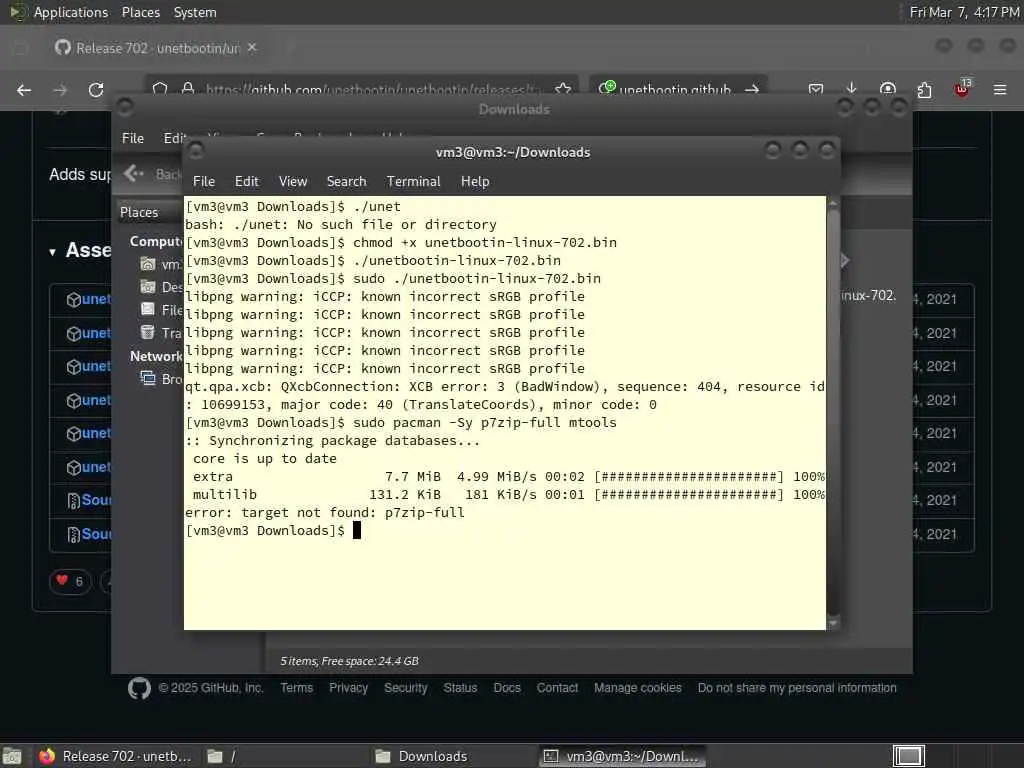Open the GitHub footer Terms link
This screenshot has width=1024, height=768.
(296, 688)
